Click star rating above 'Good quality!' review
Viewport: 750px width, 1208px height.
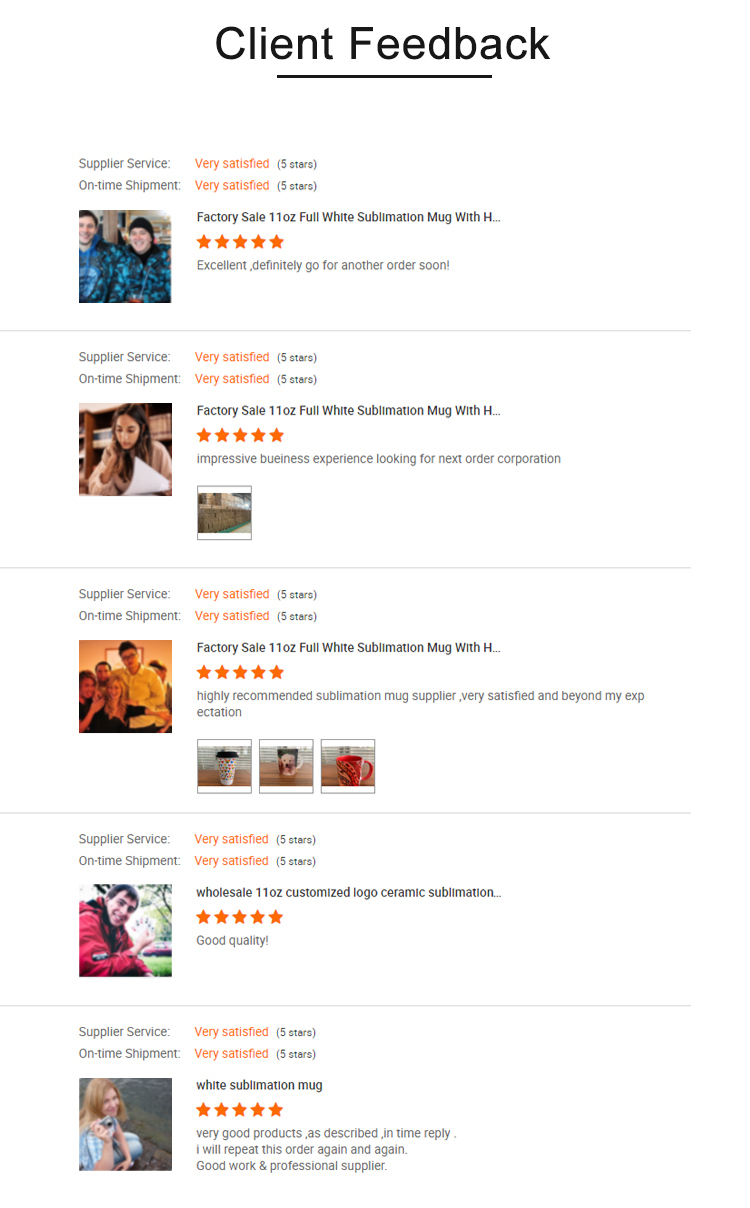[240, 917]
